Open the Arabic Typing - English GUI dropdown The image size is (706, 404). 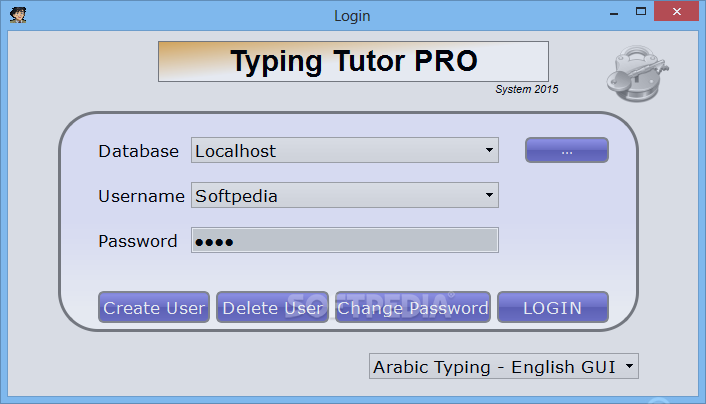pyautogui.click(x=504, y=367)
